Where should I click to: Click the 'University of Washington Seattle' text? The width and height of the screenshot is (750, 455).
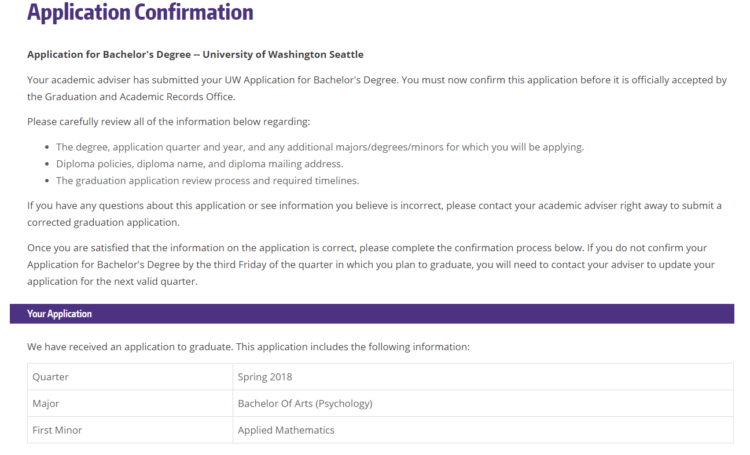[283, 55]
